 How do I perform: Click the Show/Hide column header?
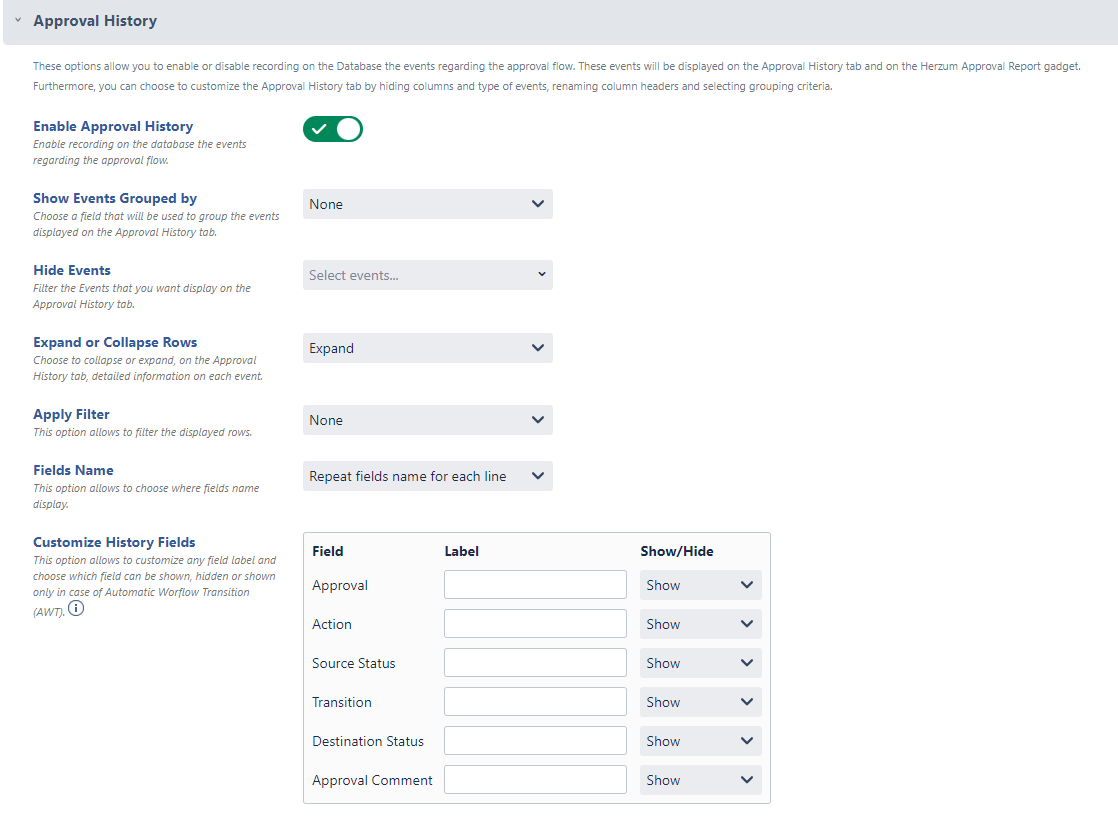[x=677, y=551]
